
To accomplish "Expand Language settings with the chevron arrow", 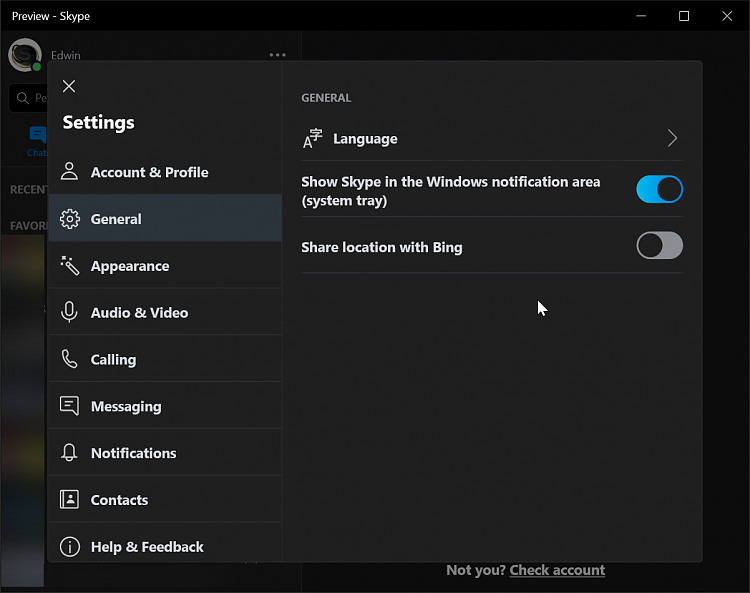I will 672,138.
